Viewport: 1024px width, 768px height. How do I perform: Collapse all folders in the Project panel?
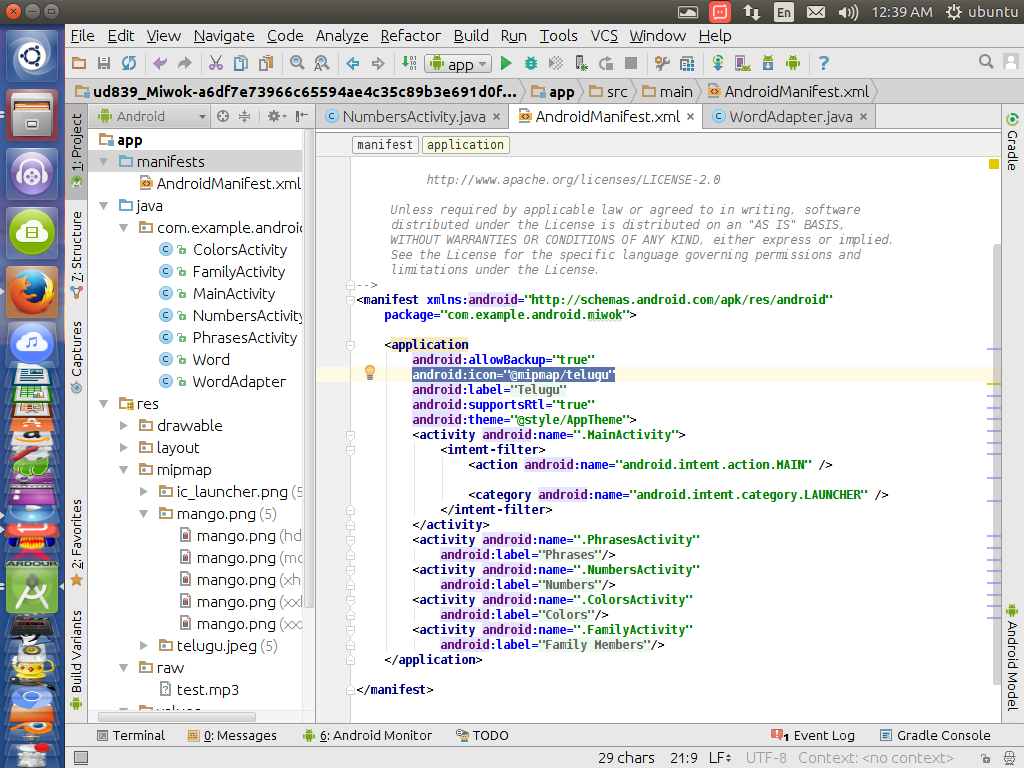(245, 116)
